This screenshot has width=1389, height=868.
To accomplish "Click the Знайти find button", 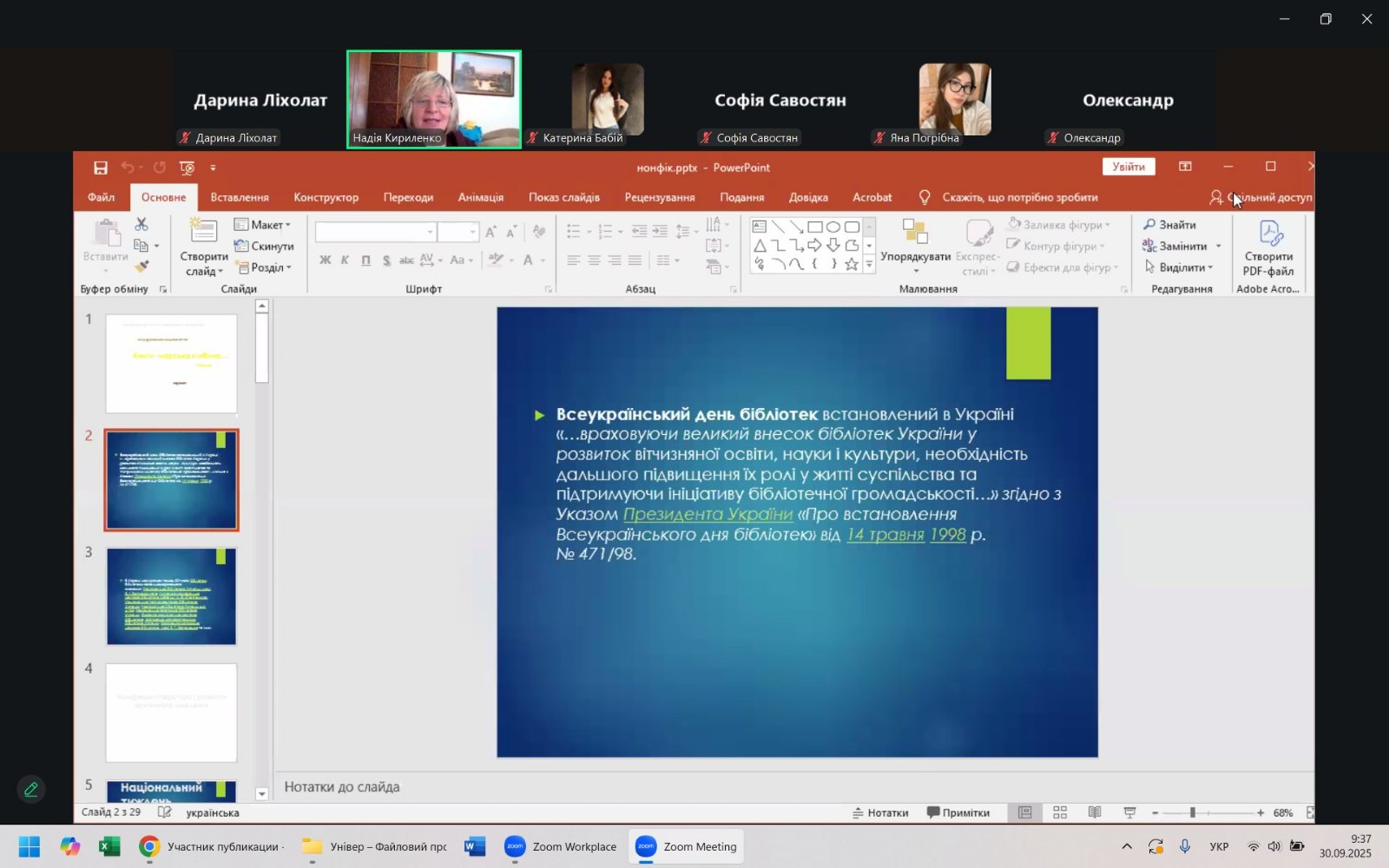I will tap(1169, 225).
